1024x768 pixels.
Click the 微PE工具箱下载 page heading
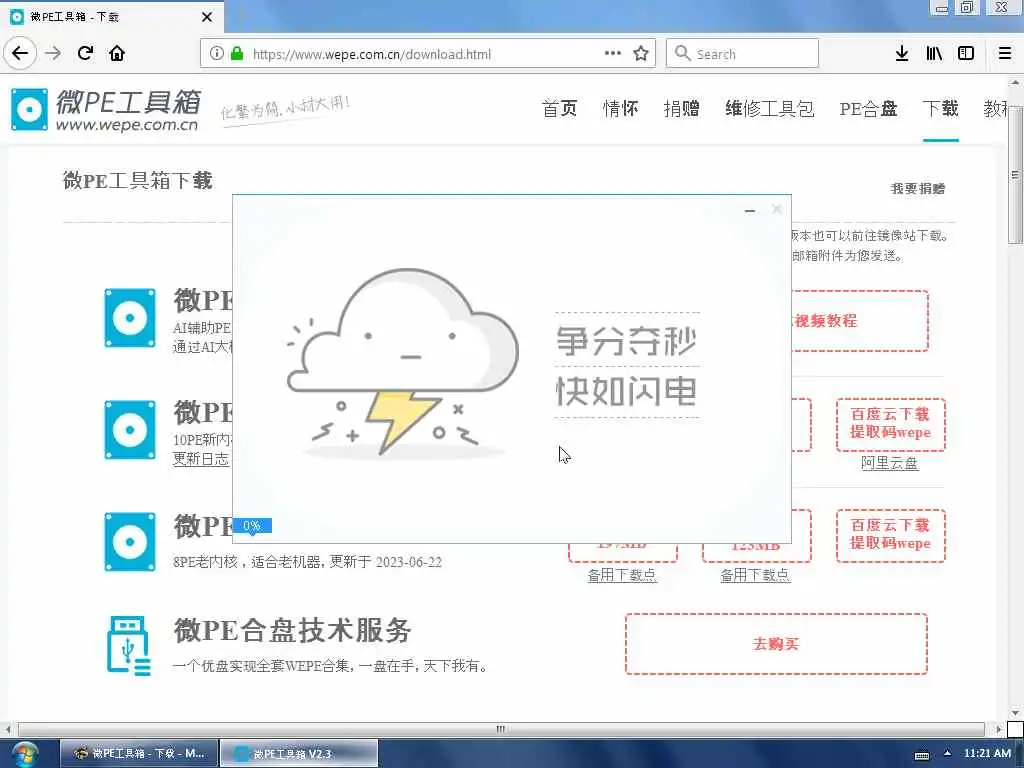coord(138,180)
